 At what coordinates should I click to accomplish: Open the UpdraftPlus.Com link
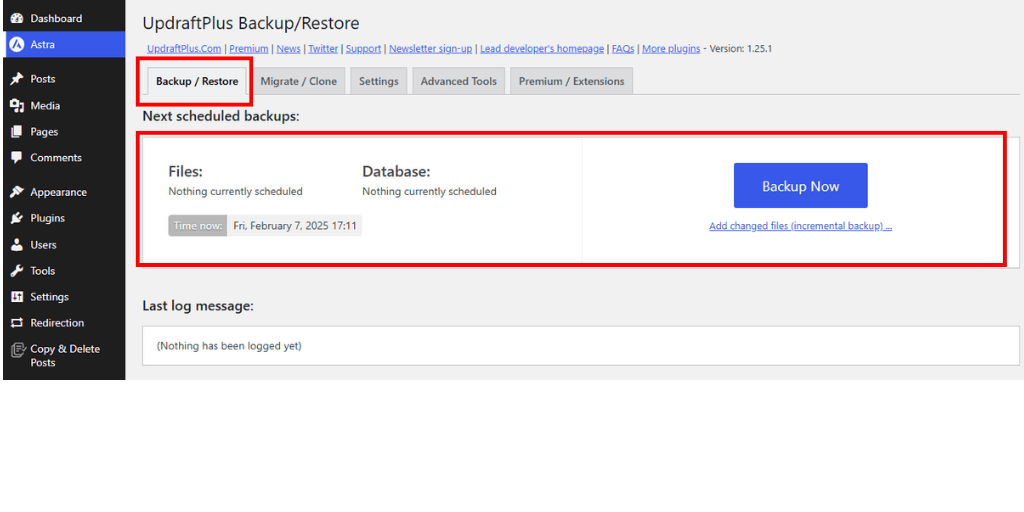tap(185, 48)
